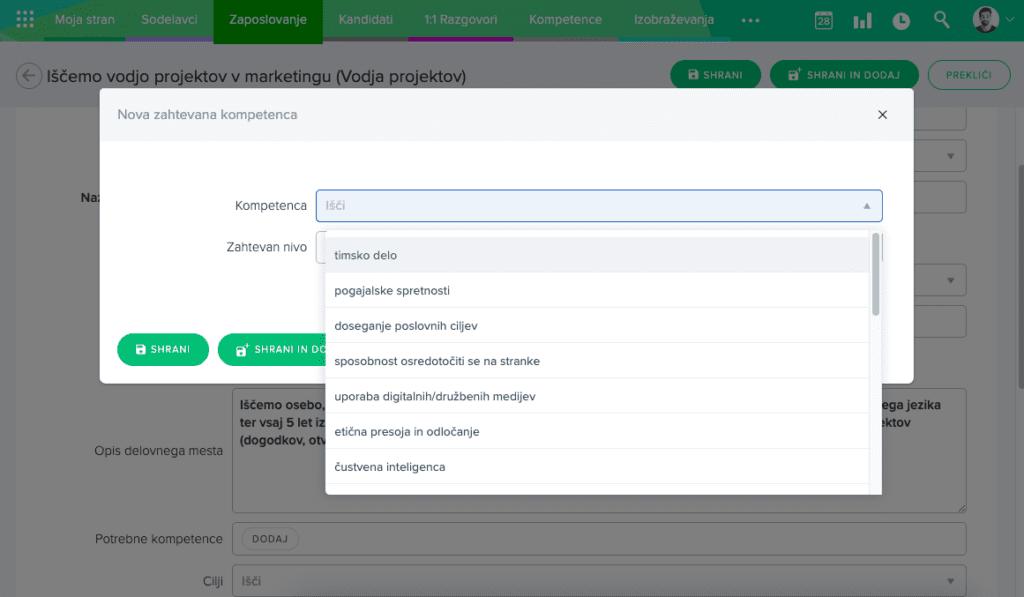Click the clock time tracking icon

900,20
